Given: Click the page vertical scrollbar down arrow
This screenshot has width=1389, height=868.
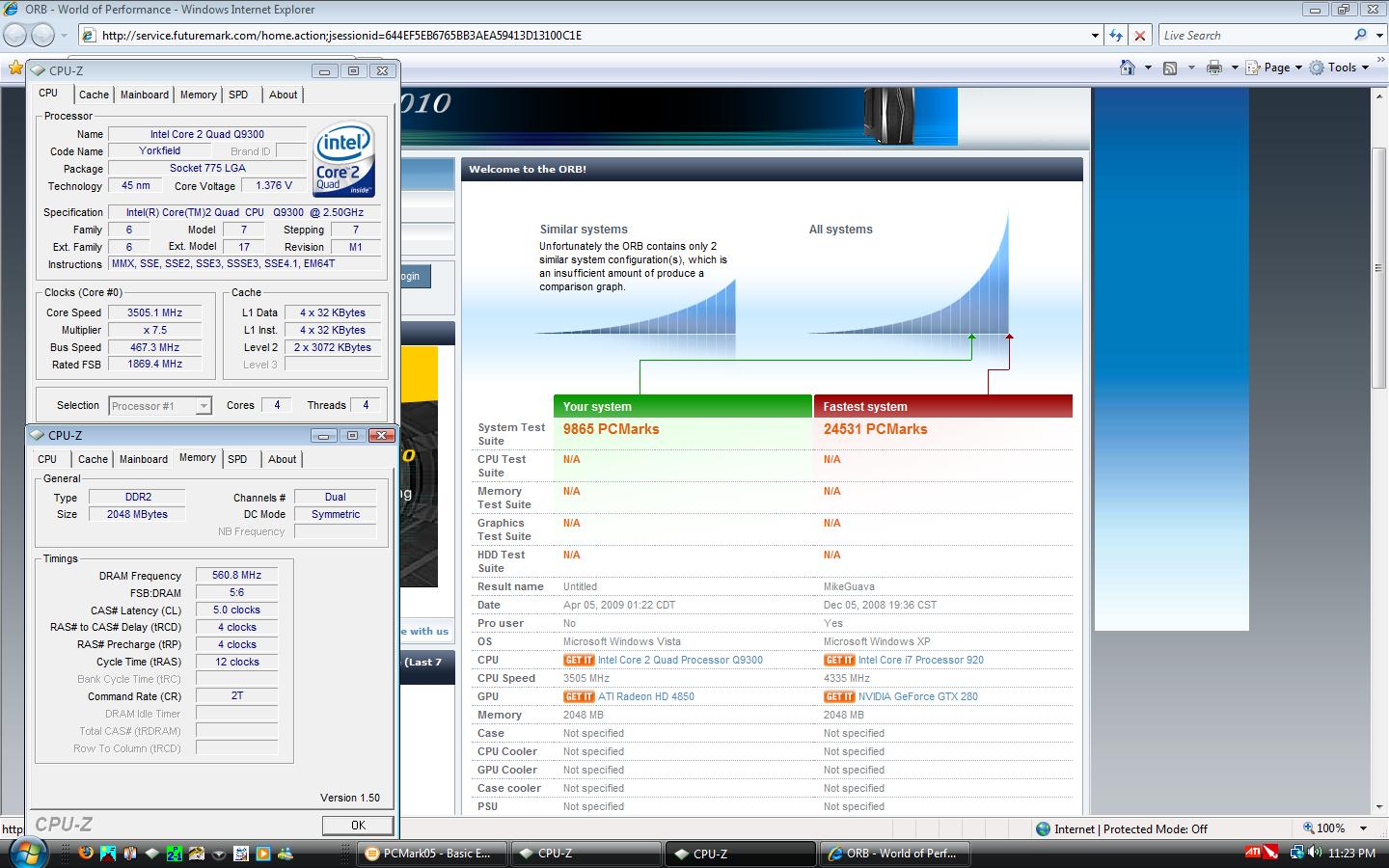Looking at the screenshot, I should (x=1379, y=806).
